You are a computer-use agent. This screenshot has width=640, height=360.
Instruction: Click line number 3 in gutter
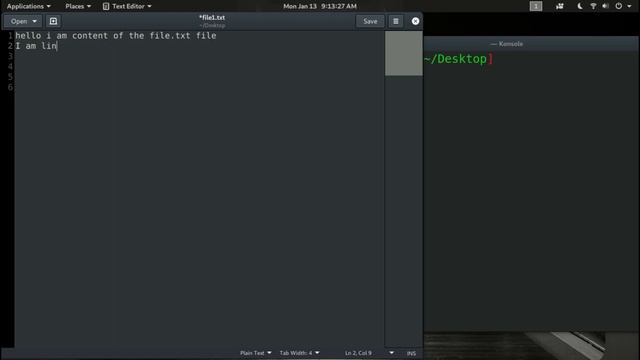10,56
